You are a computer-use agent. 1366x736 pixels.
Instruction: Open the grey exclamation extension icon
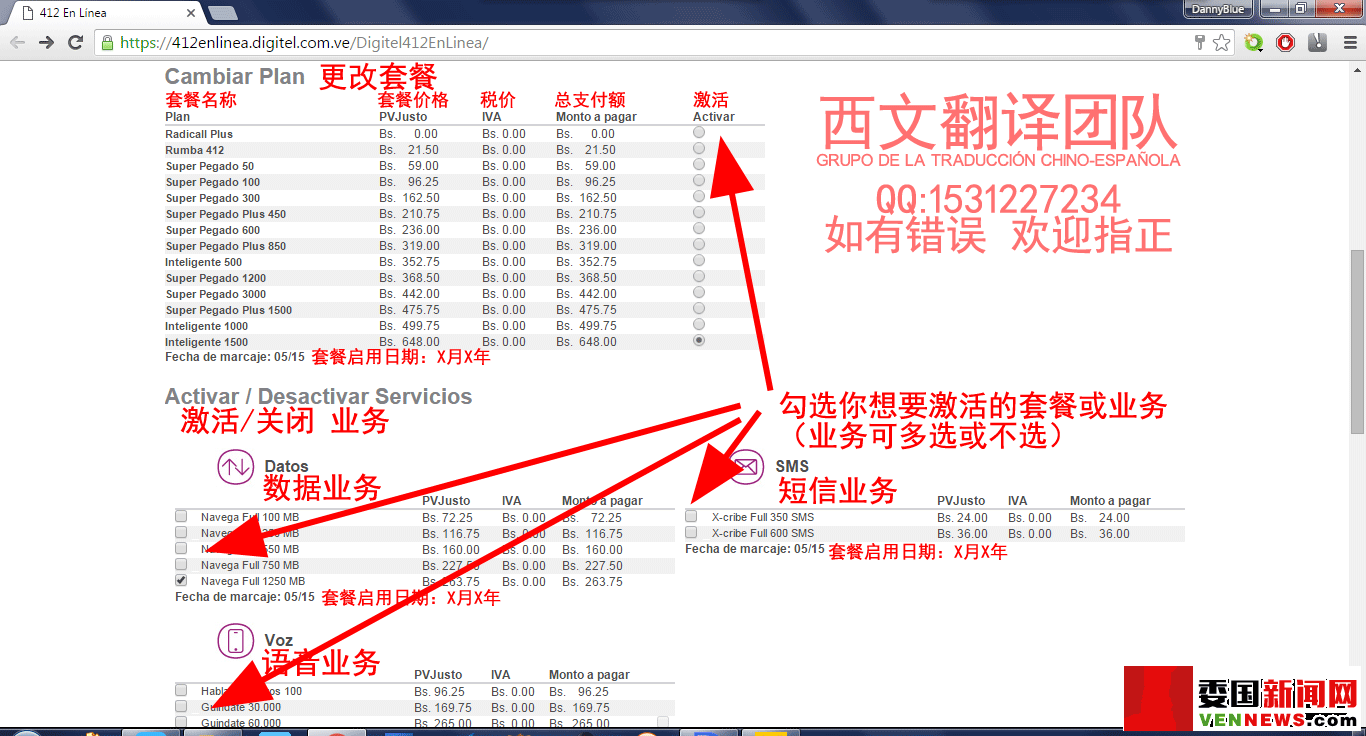pyautogui.click(x=1317, y=42)
